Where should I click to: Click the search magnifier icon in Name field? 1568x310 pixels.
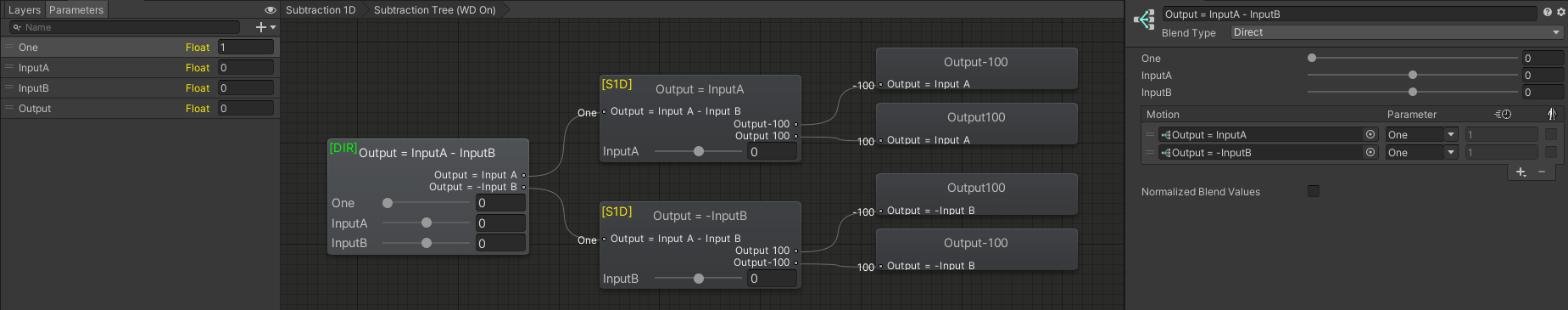pyautogui.click(x=16, y=27)
